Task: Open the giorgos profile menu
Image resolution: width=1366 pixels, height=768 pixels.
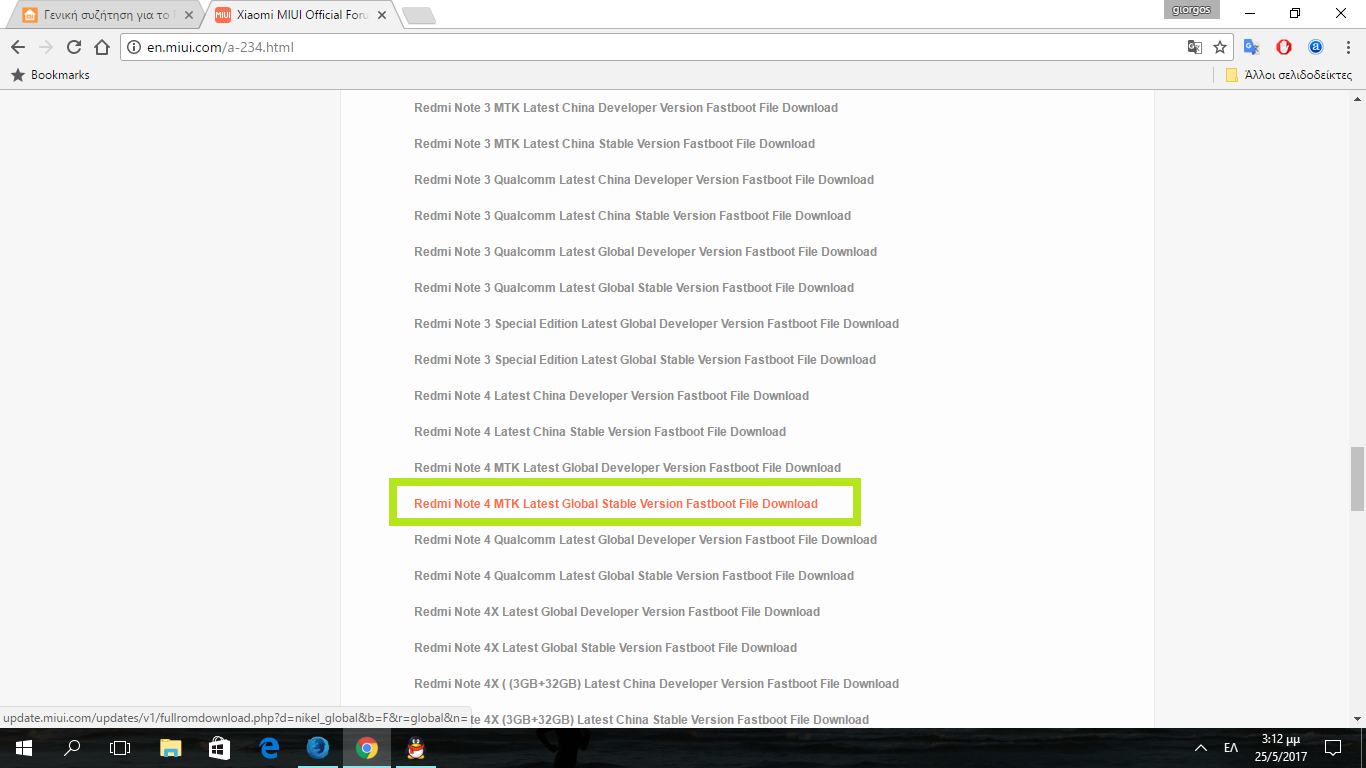Action: point(1192,9)
